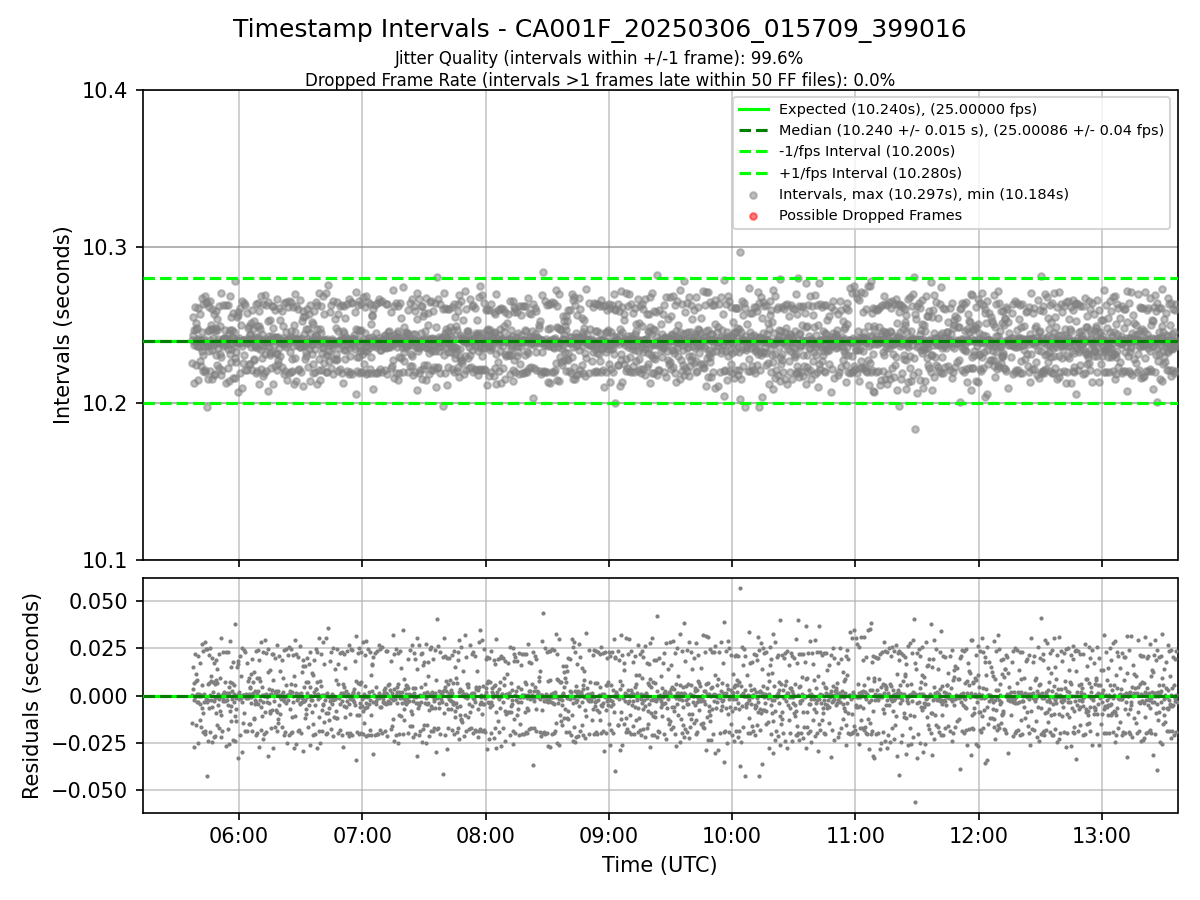This screenshot has height=900, width=1200.
Task: Click the 09:00 time tick label
Action: [608, 834]
